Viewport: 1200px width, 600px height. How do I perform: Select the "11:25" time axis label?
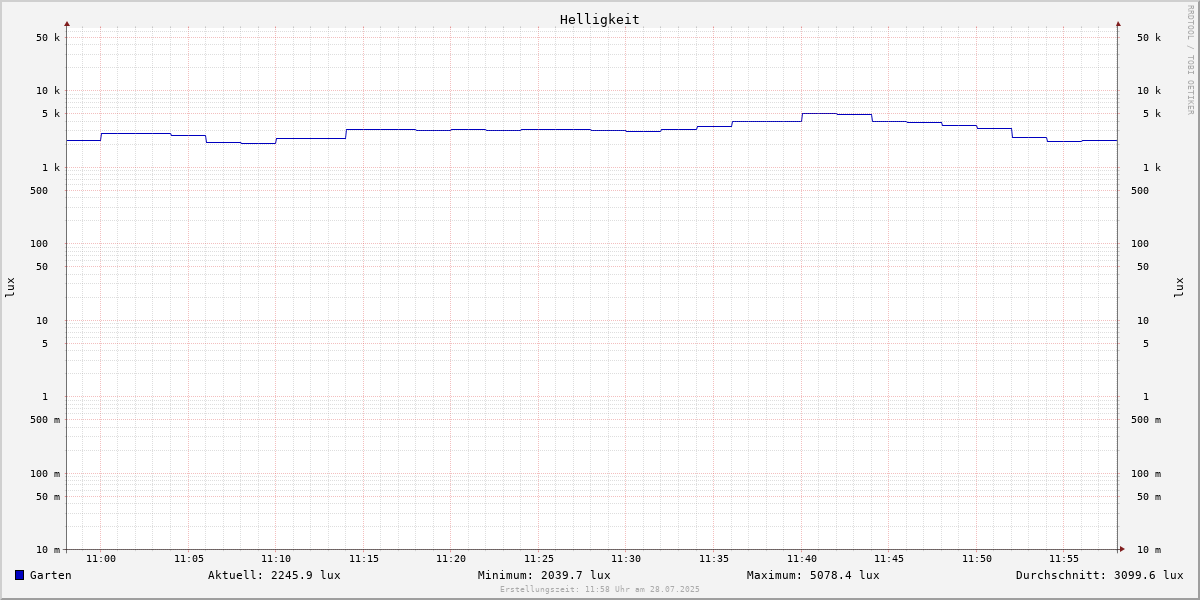[x=539, y=559]
